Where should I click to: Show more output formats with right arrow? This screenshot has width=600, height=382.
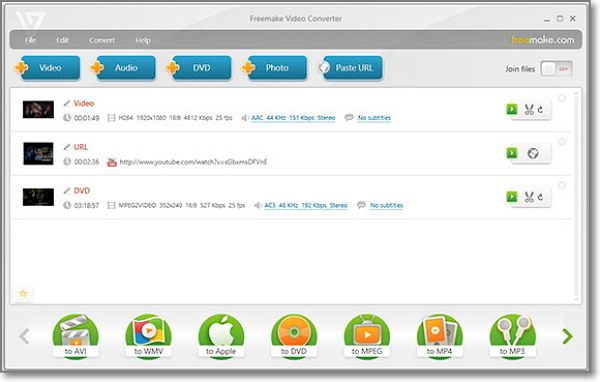point(567,336)
